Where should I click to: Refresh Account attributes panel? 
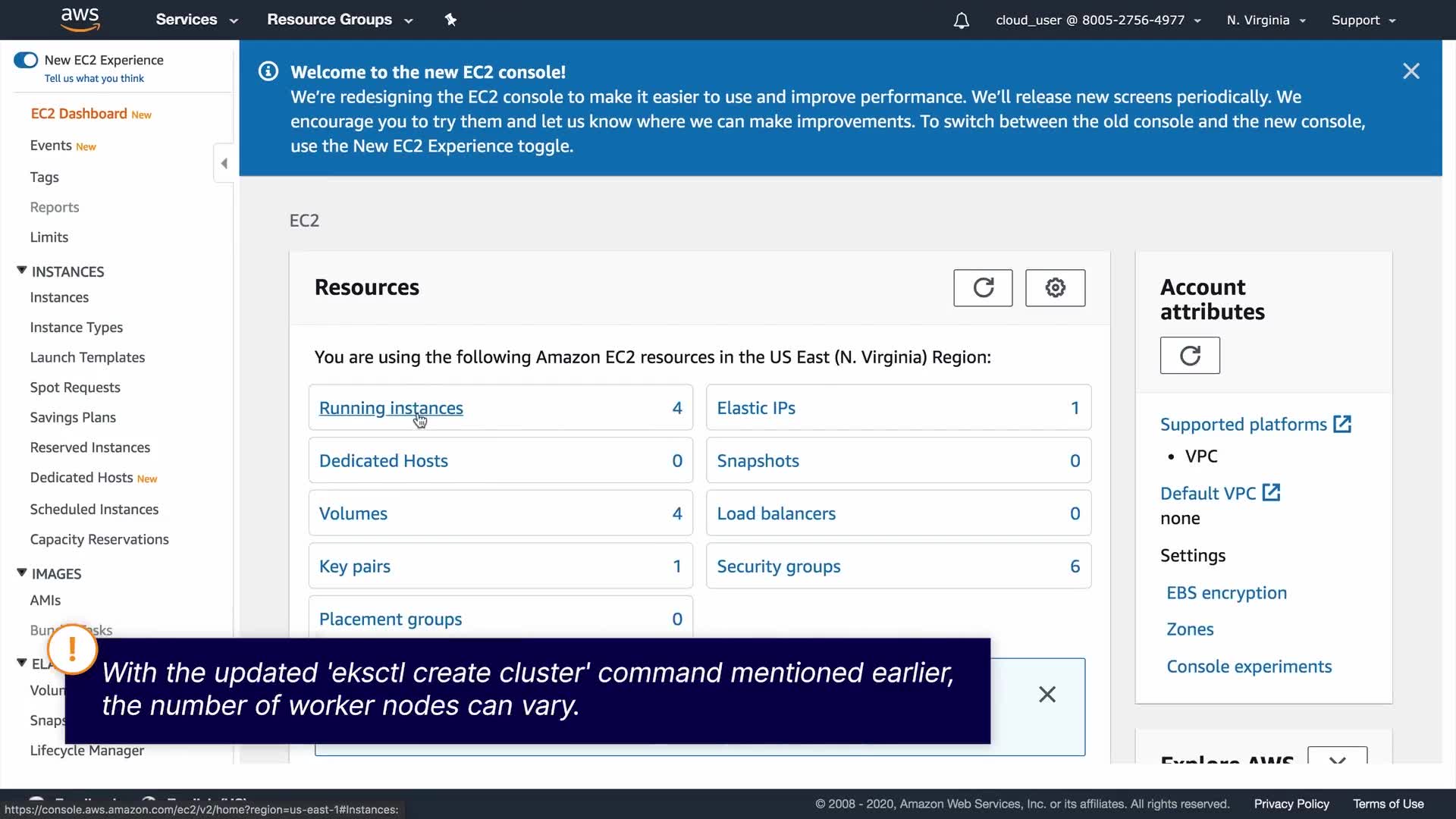pyautogui.click(x=1189, y=356)
